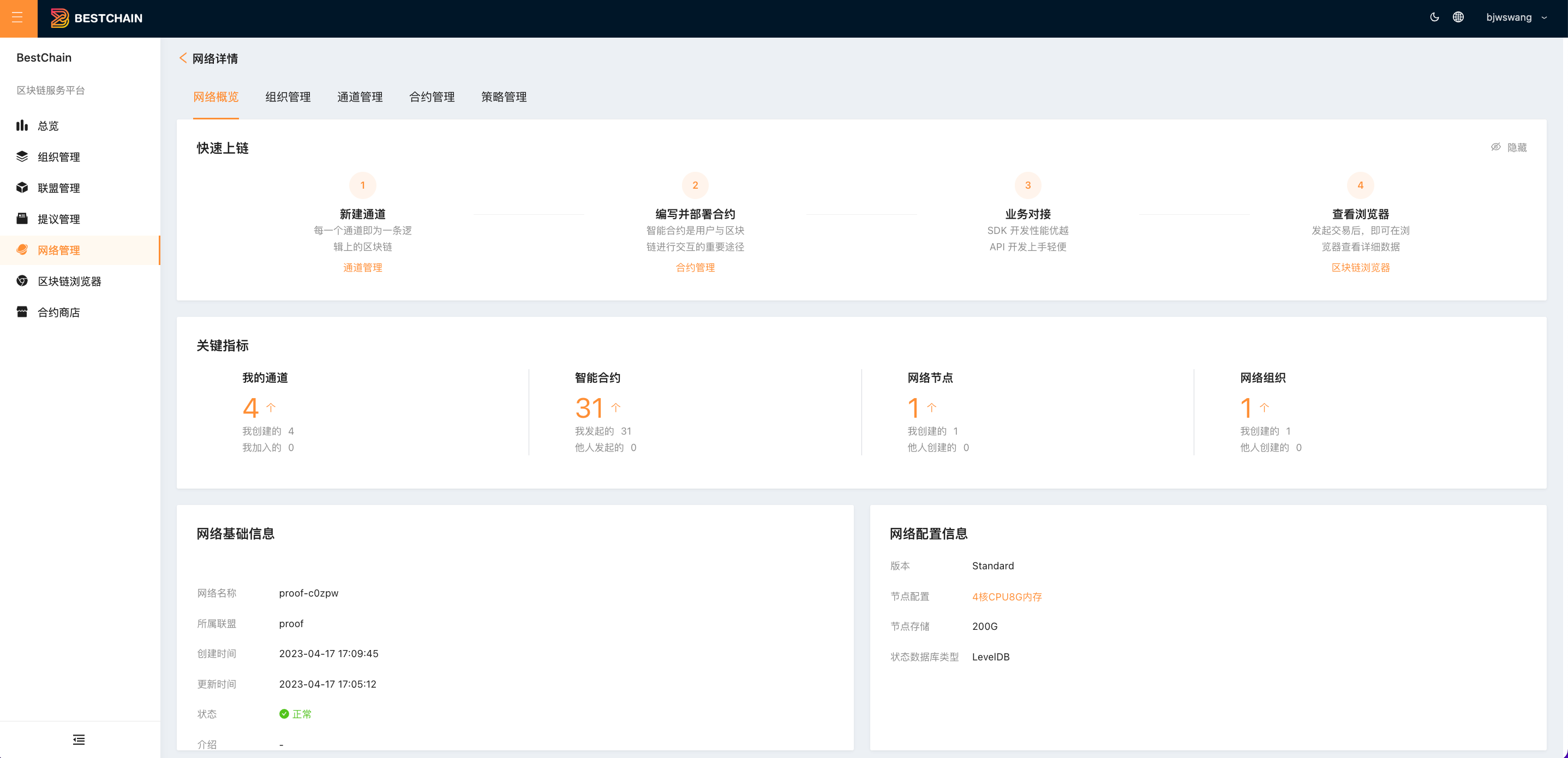This screenshot has height=758, width=1568.
Task: Click the 查看浏览器 step title
Action: (1361, 214)
